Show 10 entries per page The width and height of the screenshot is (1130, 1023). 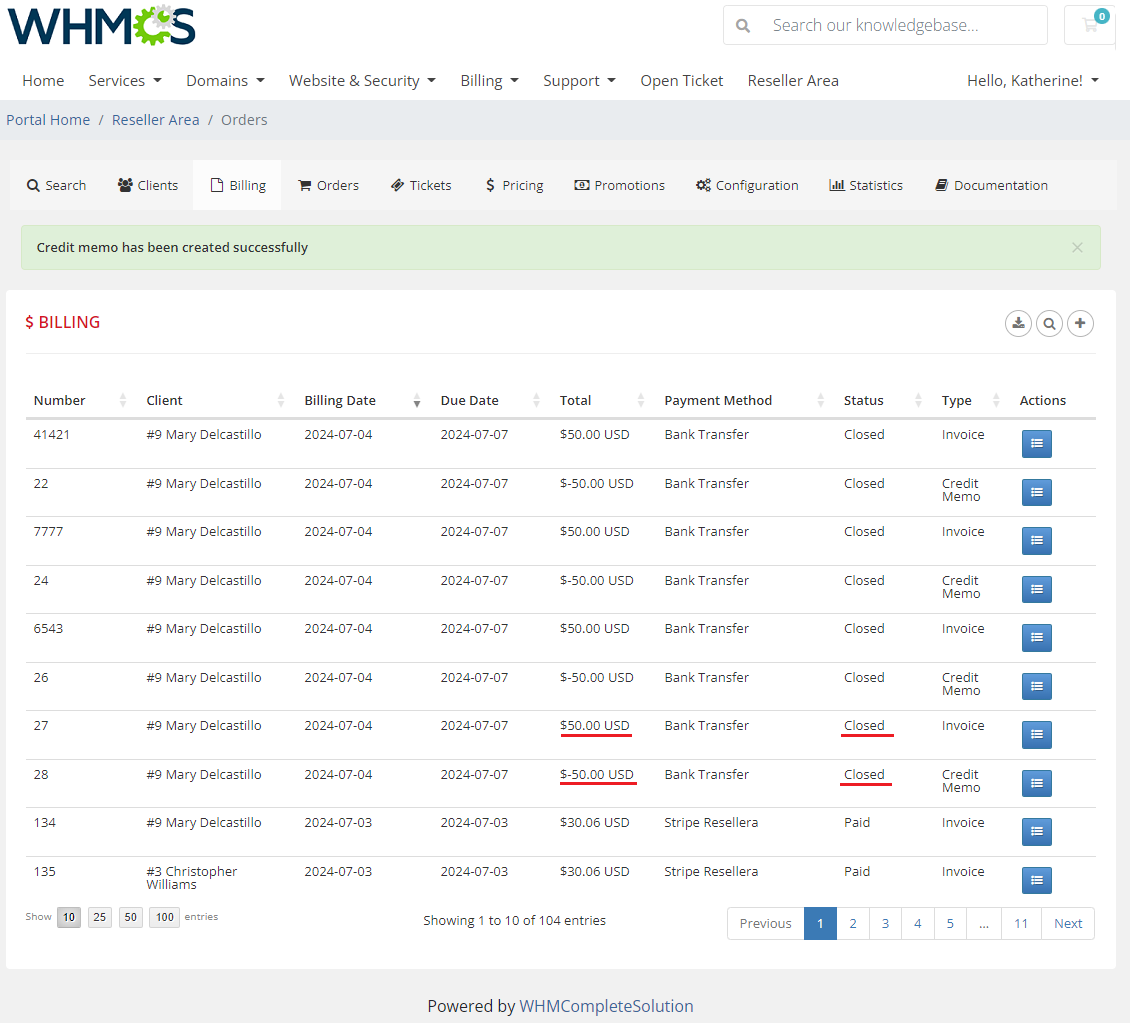tap(68, 917)
